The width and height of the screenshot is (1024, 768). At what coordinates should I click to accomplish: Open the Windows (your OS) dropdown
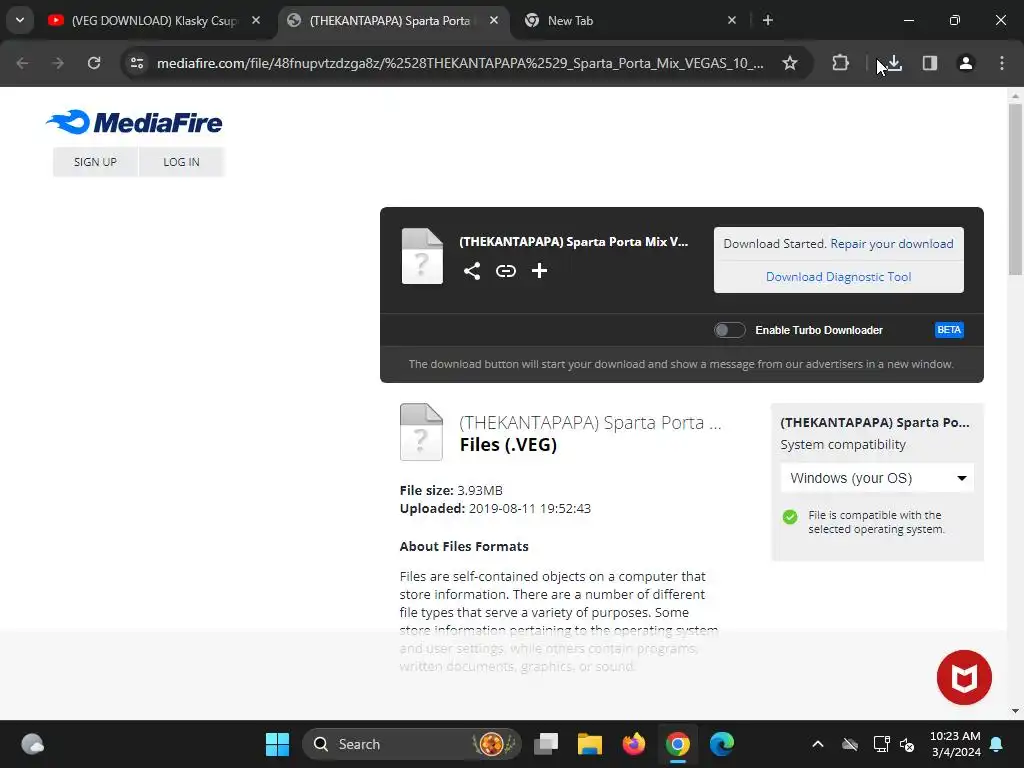[x=877, y=478]
